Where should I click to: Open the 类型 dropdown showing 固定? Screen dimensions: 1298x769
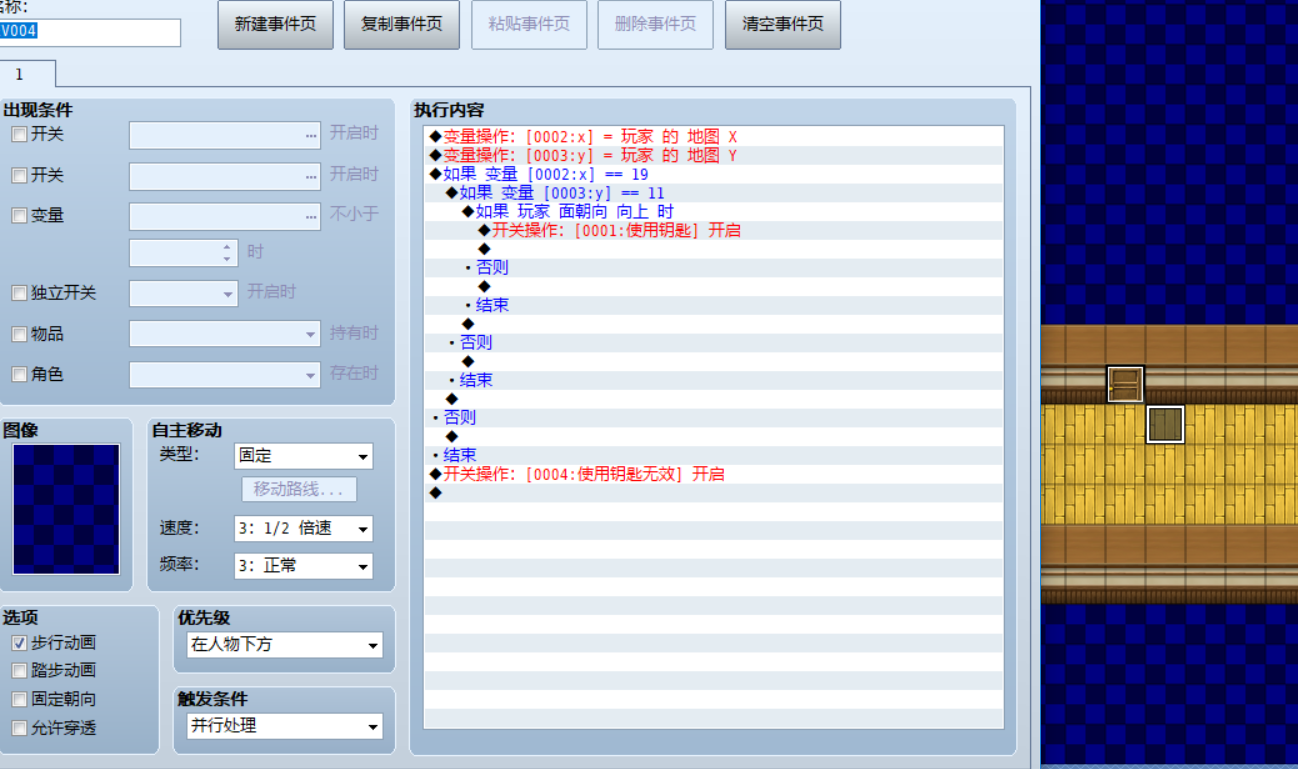click(303, 456)
